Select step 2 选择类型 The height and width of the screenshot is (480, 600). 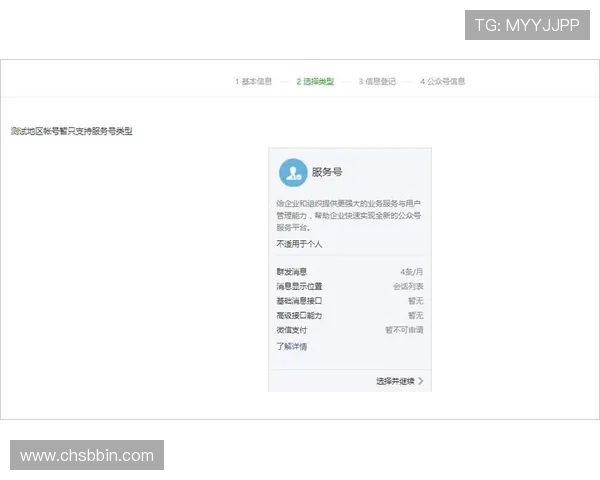pos(315,81)
